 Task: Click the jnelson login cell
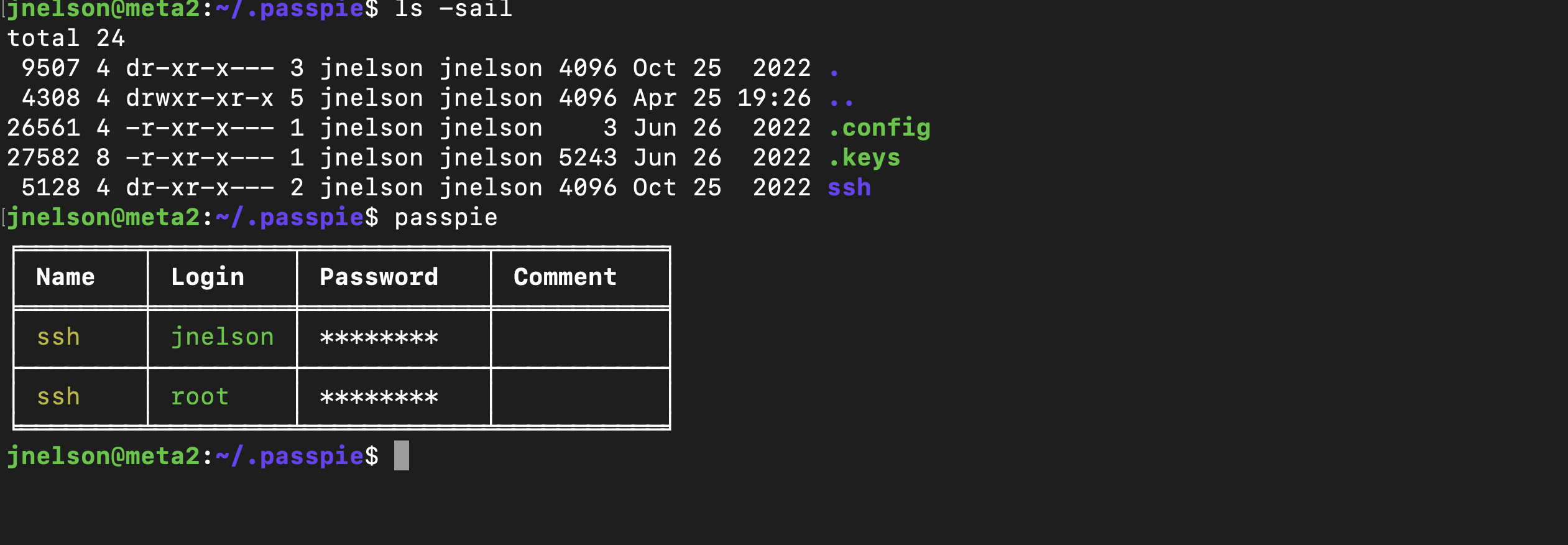point(222,337)
